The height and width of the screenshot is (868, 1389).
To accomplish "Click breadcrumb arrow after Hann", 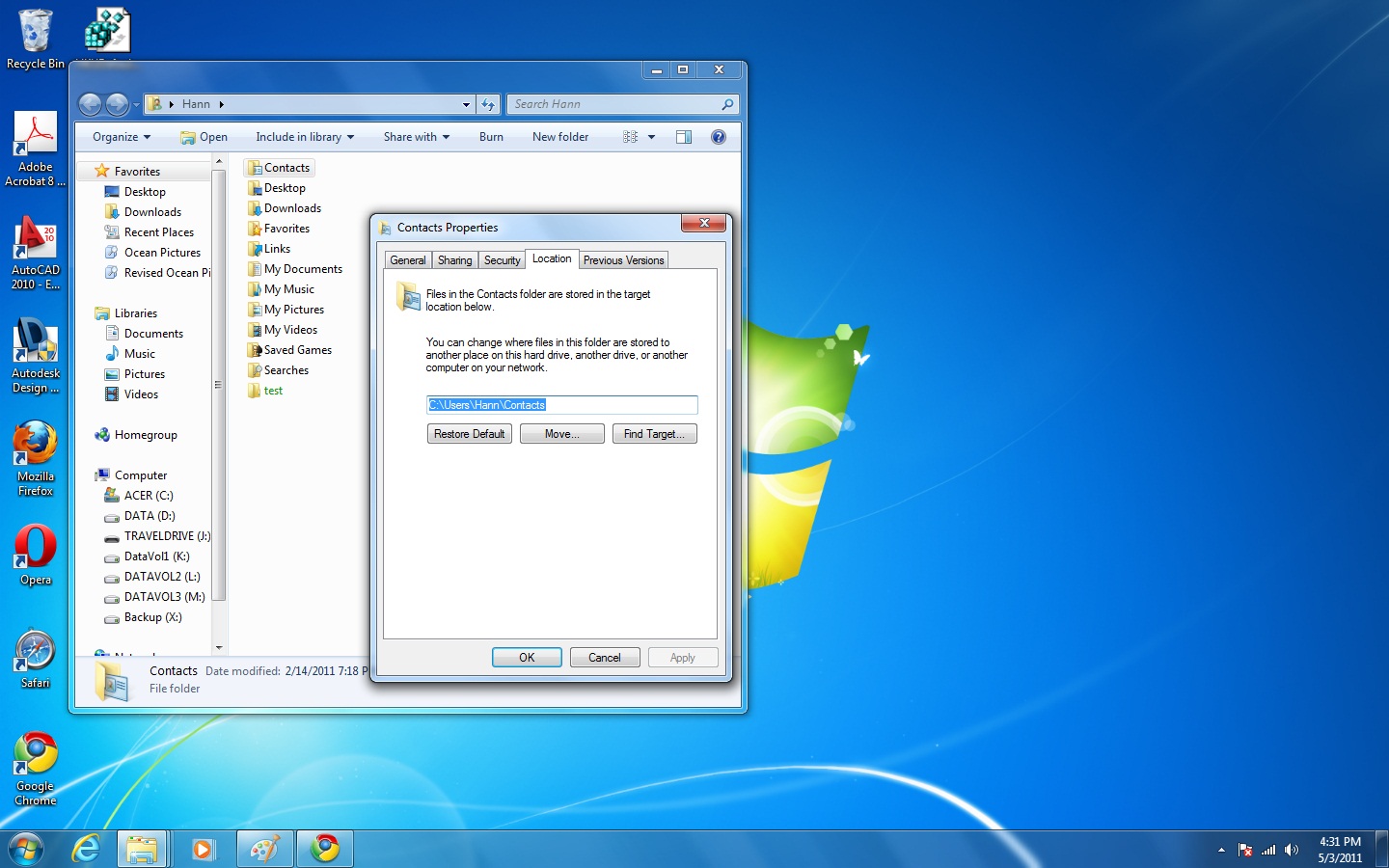I will 221,104.
